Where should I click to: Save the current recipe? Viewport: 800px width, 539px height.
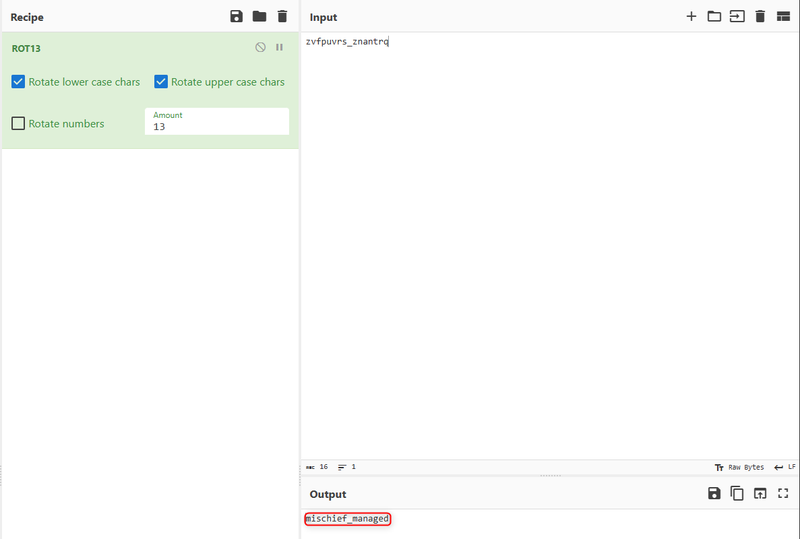[236, 17]
